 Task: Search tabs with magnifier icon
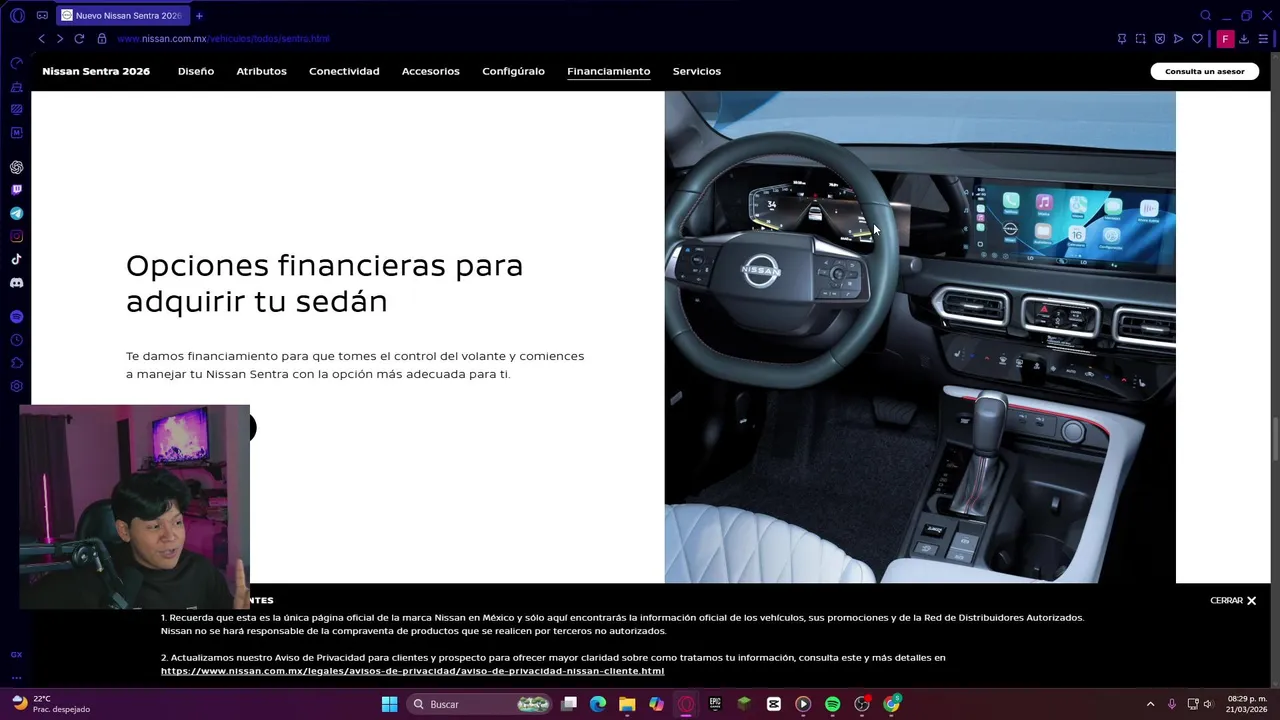pyautogui.click(x=1205, y=15)
